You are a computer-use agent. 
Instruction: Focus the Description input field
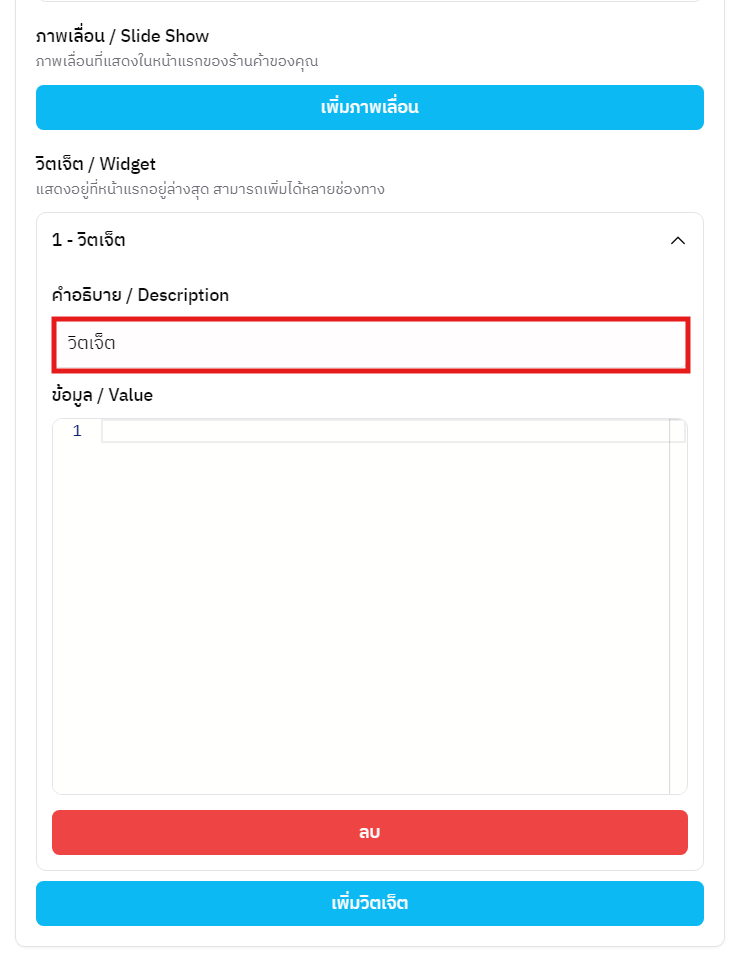[369, 344]
